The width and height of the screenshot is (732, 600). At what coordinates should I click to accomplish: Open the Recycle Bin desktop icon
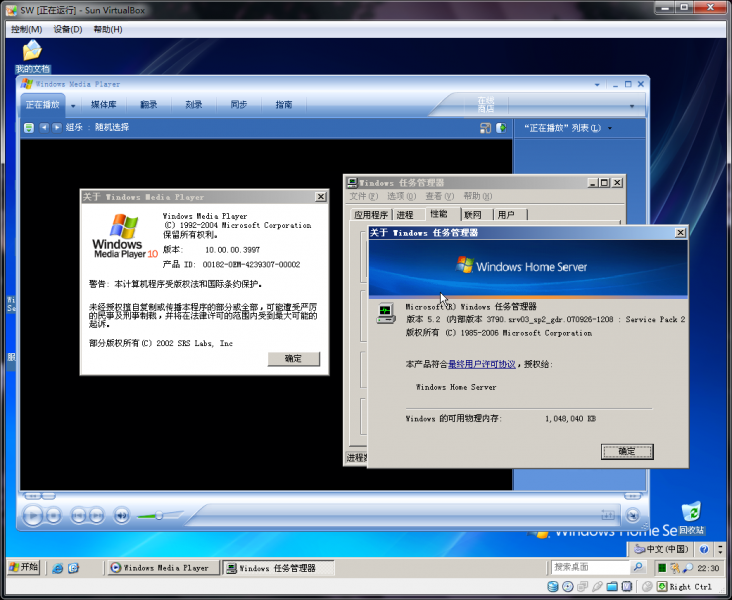(692, 518)
